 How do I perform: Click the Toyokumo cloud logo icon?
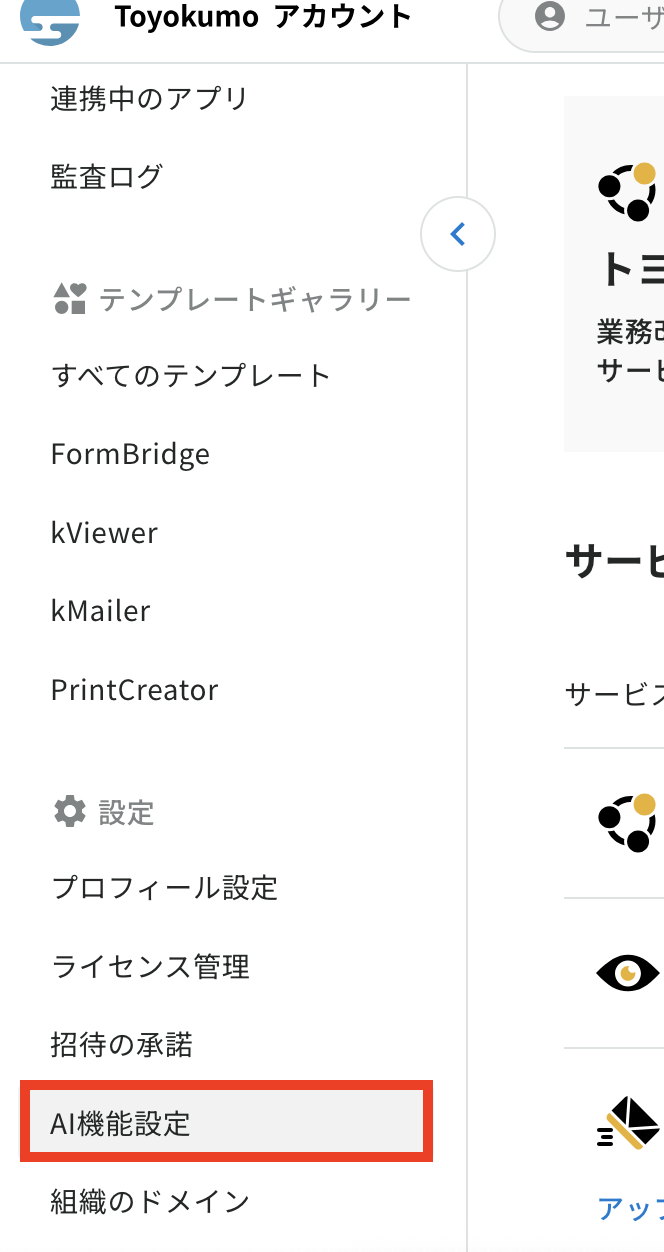click(x=50, y=21)
